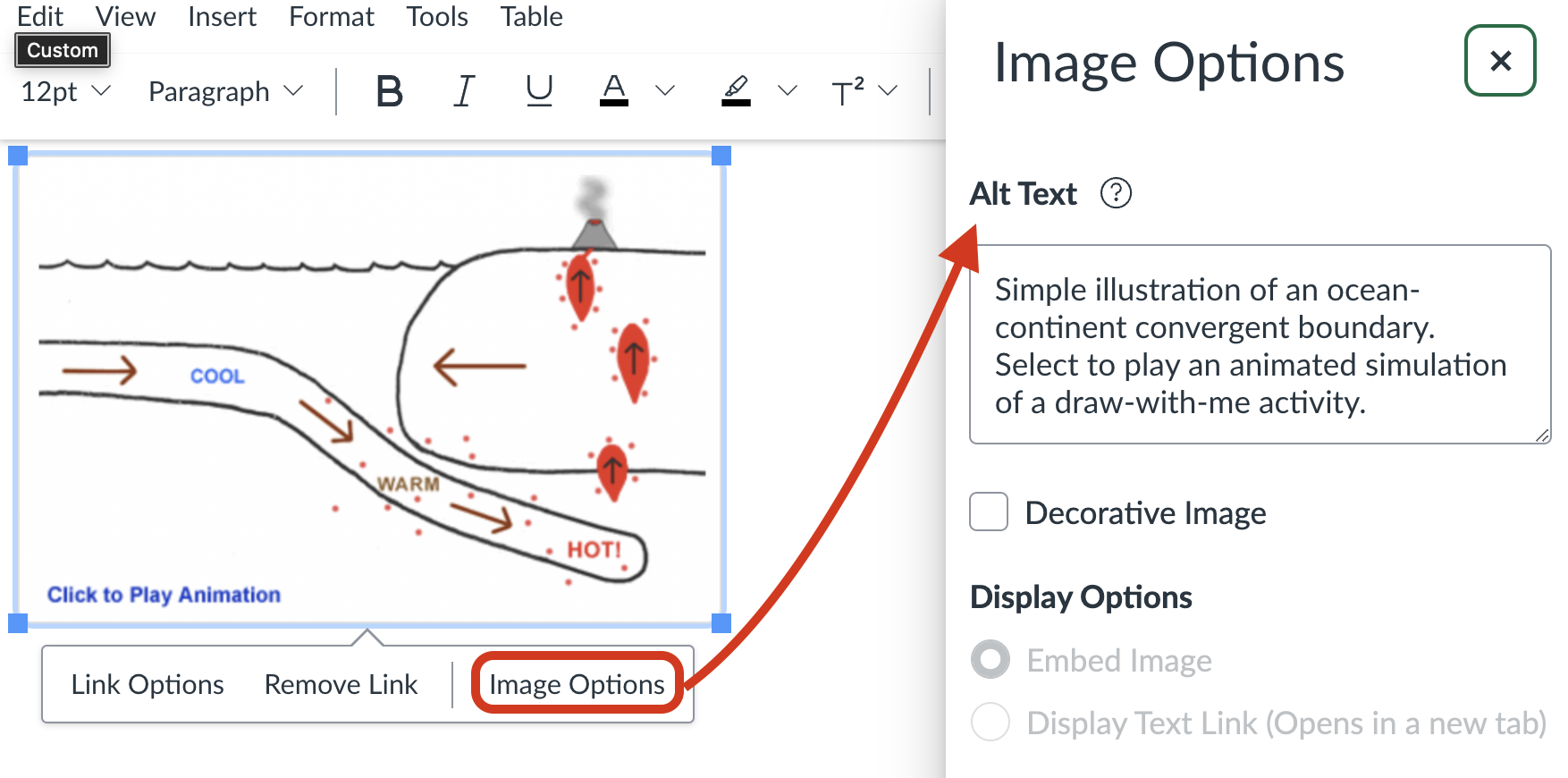Click Image Options in the image toolbar
The height and width of the screenshot is (778, 1568).
(x=577, y=684)
